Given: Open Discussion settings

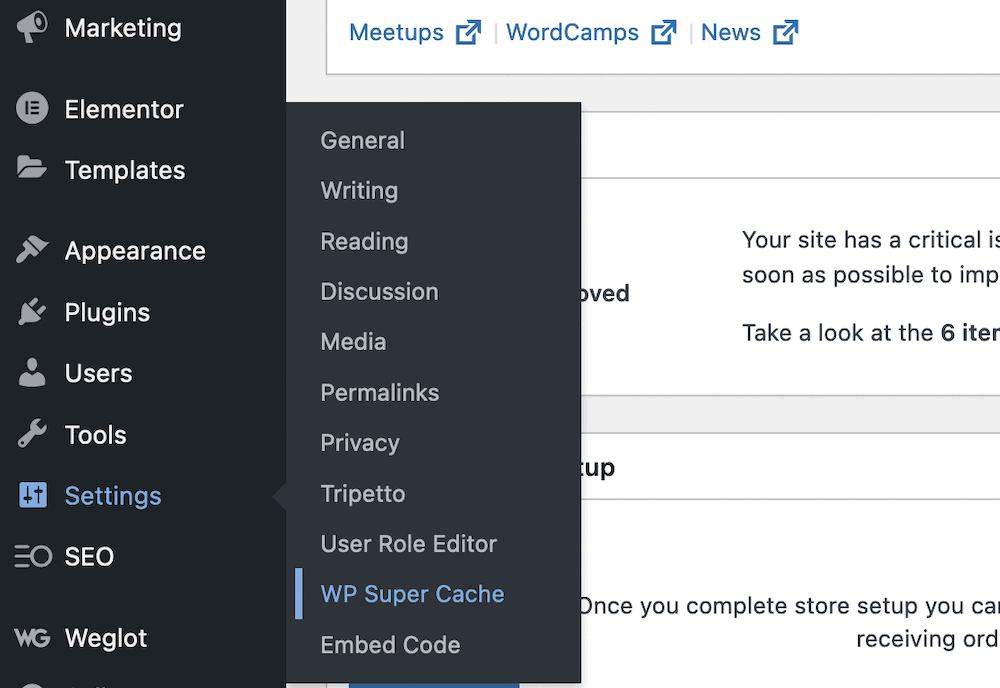Looking at the screenshot, I should coord(379,291).
